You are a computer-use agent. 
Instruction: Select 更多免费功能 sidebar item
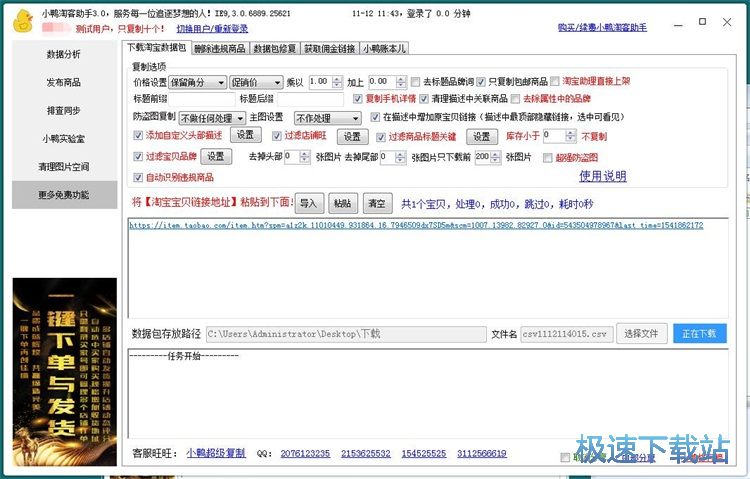[x=64, y=195]
